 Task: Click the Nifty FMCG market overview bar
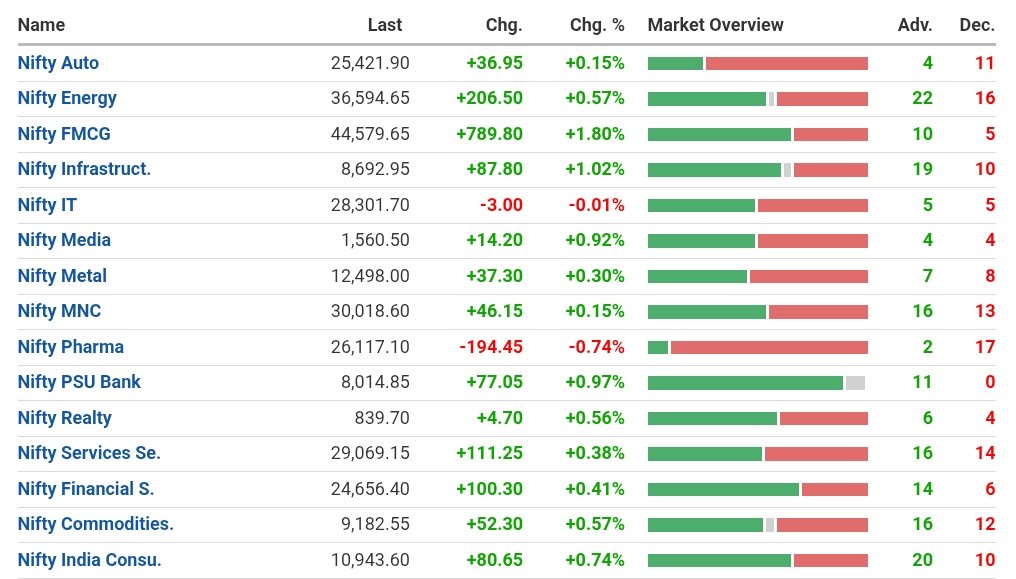pyautogui.click(x=757, y=134)
